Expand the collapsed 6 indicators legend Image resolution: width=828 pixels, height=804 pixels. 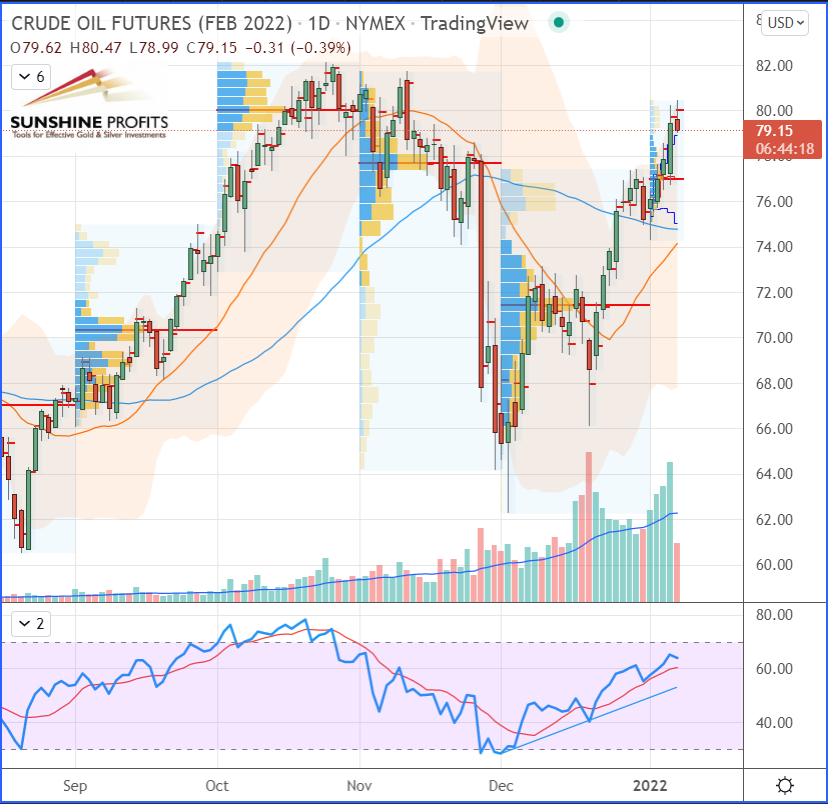[31, 77]
